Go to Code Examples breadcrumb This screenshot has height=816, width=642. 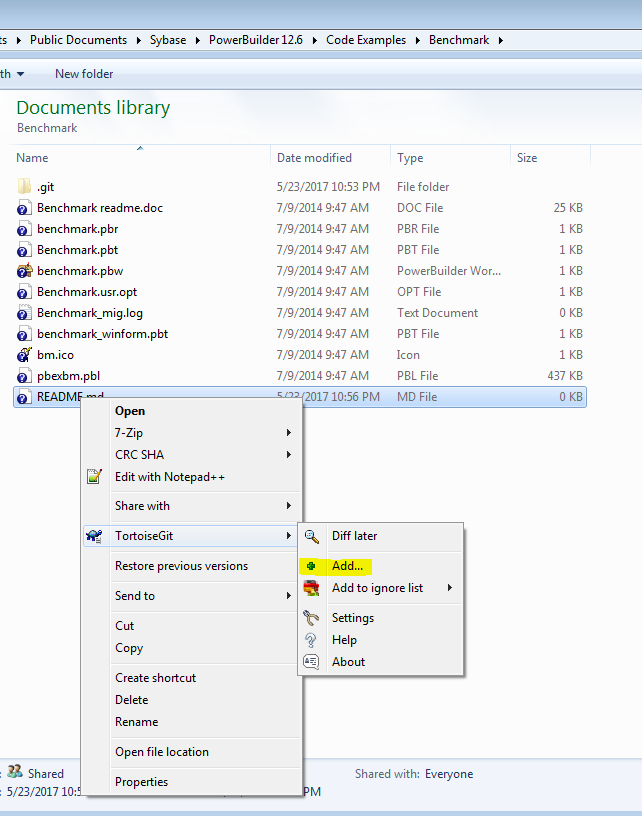tap(366, 40)
